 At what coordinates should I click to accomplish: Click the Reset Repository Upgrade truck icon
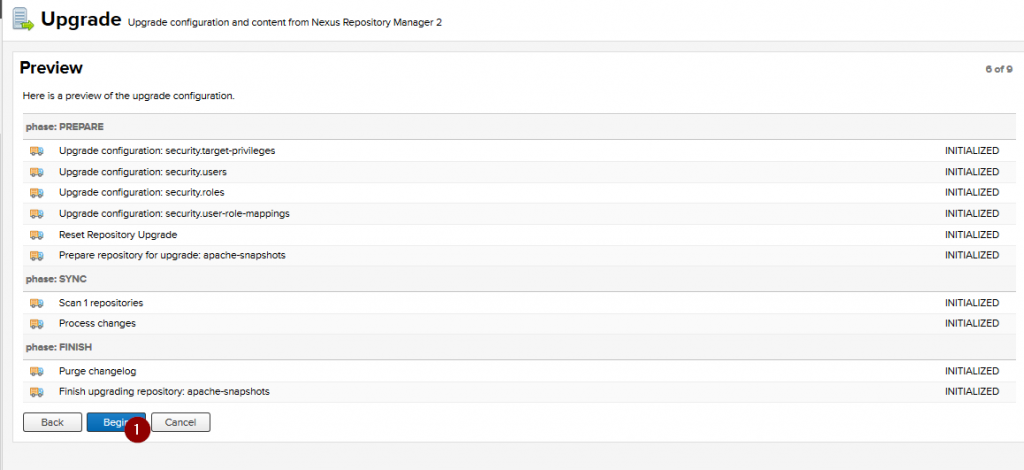point(37,235)
